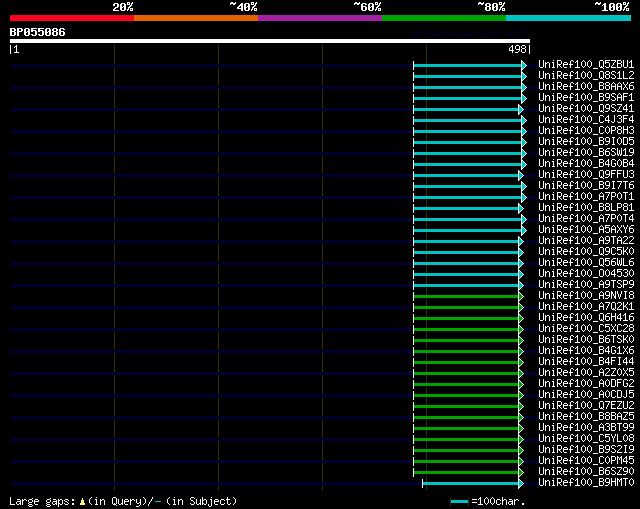
Task: Open hit UniRef100_A9NVI8
Action: tap(586, 296)
